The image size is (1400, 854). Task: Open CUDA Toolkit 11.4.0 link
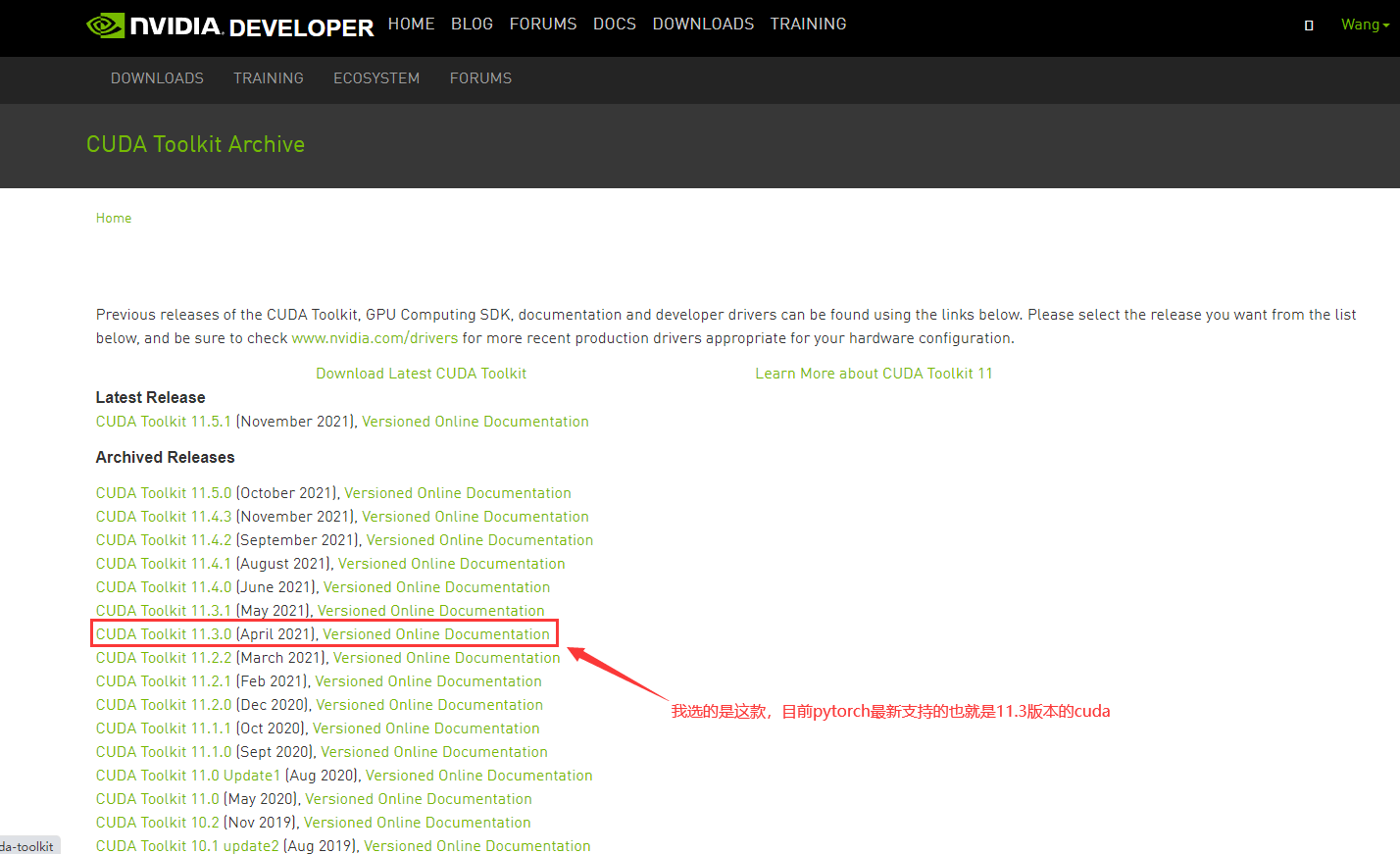pyautogui.click(x=164, y=587)
